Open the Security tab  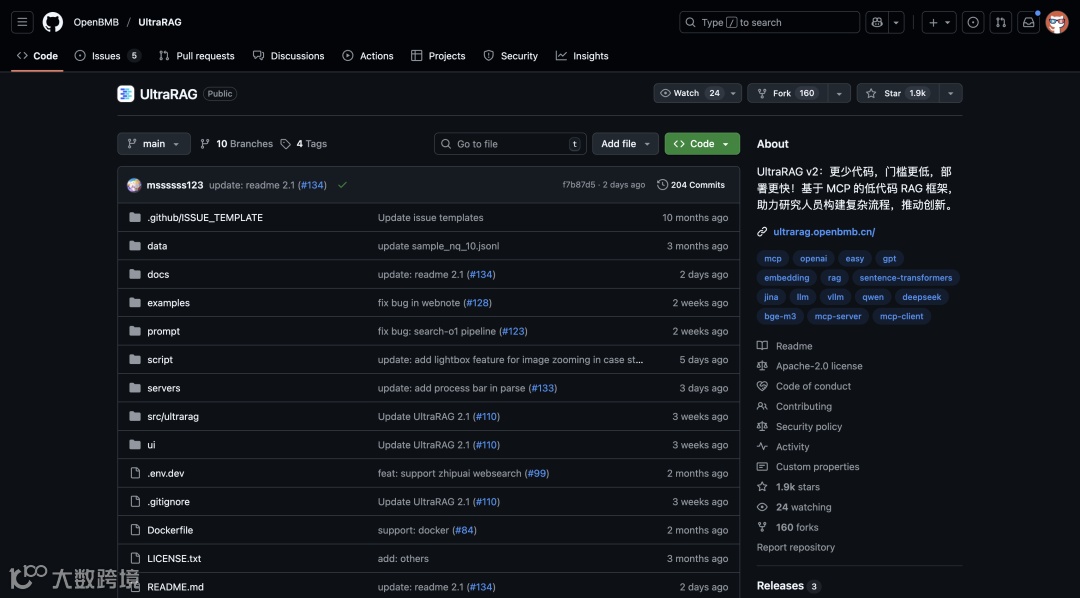(x=510, y=56)
